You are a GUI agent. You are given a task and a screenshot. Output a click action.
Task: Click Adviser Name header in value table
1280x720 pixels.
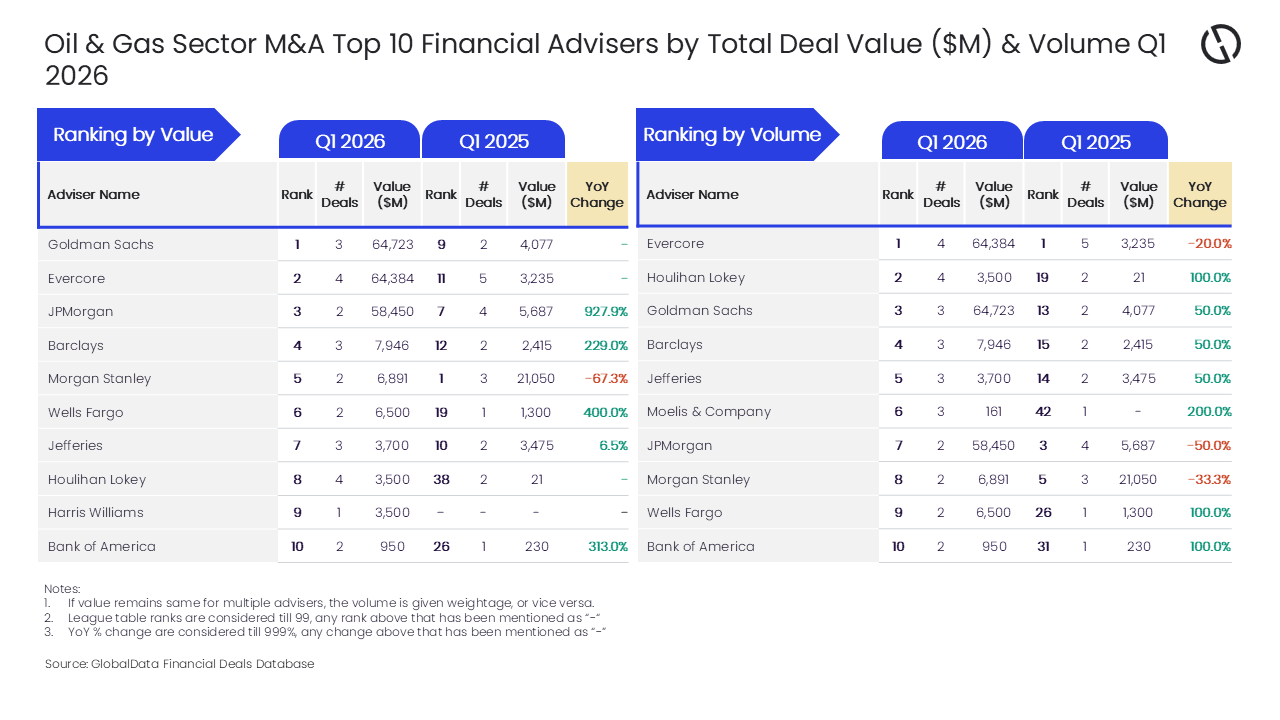click(94, 194)
